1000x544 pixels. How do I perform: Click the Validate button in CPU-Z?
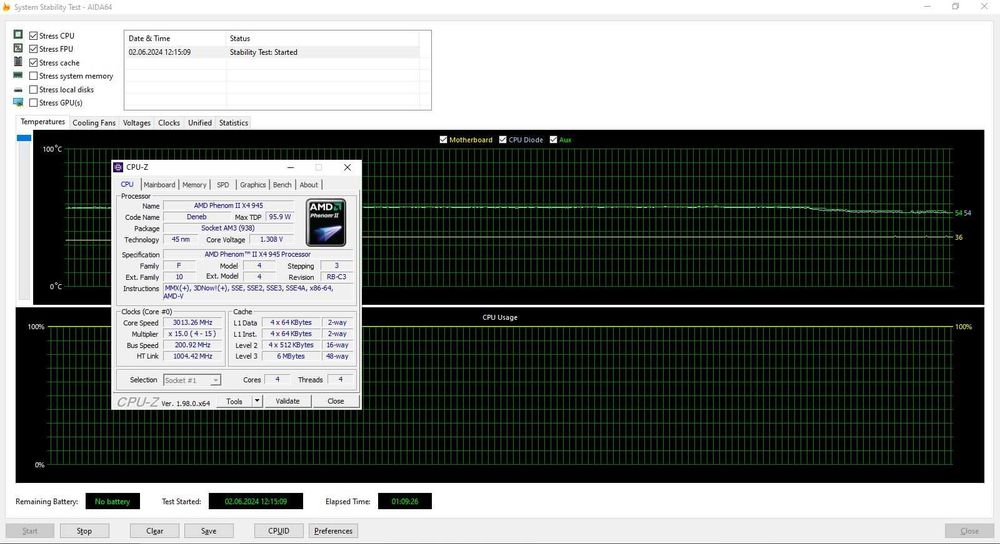(x=287, y=401)
